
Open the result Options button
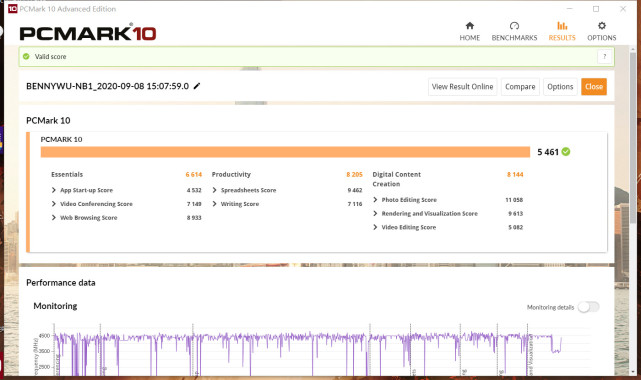(560, 87)
